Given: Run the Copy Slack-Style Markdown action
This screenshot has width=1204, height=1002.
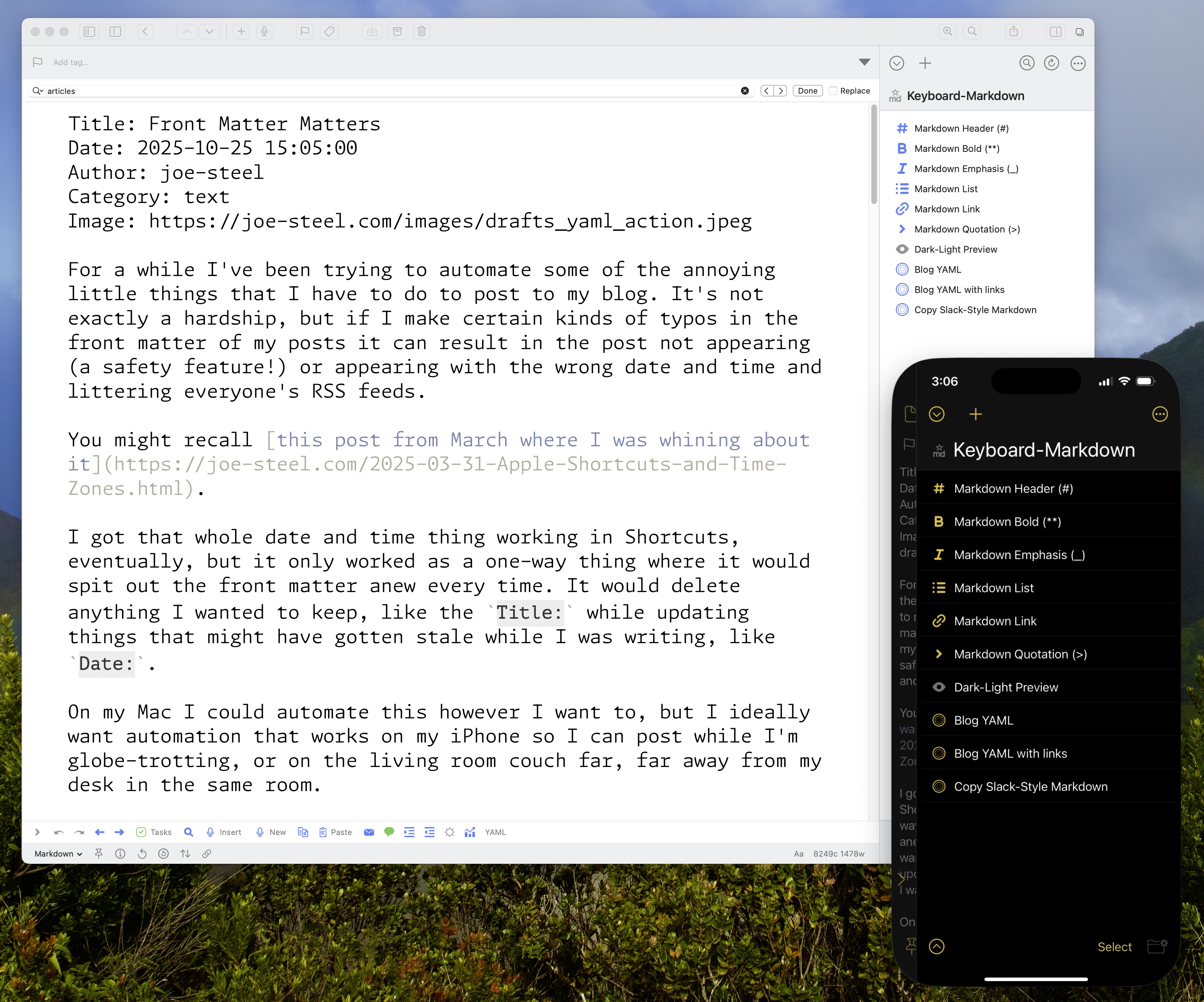Looking at the screenshot, I should coord(975,310).
